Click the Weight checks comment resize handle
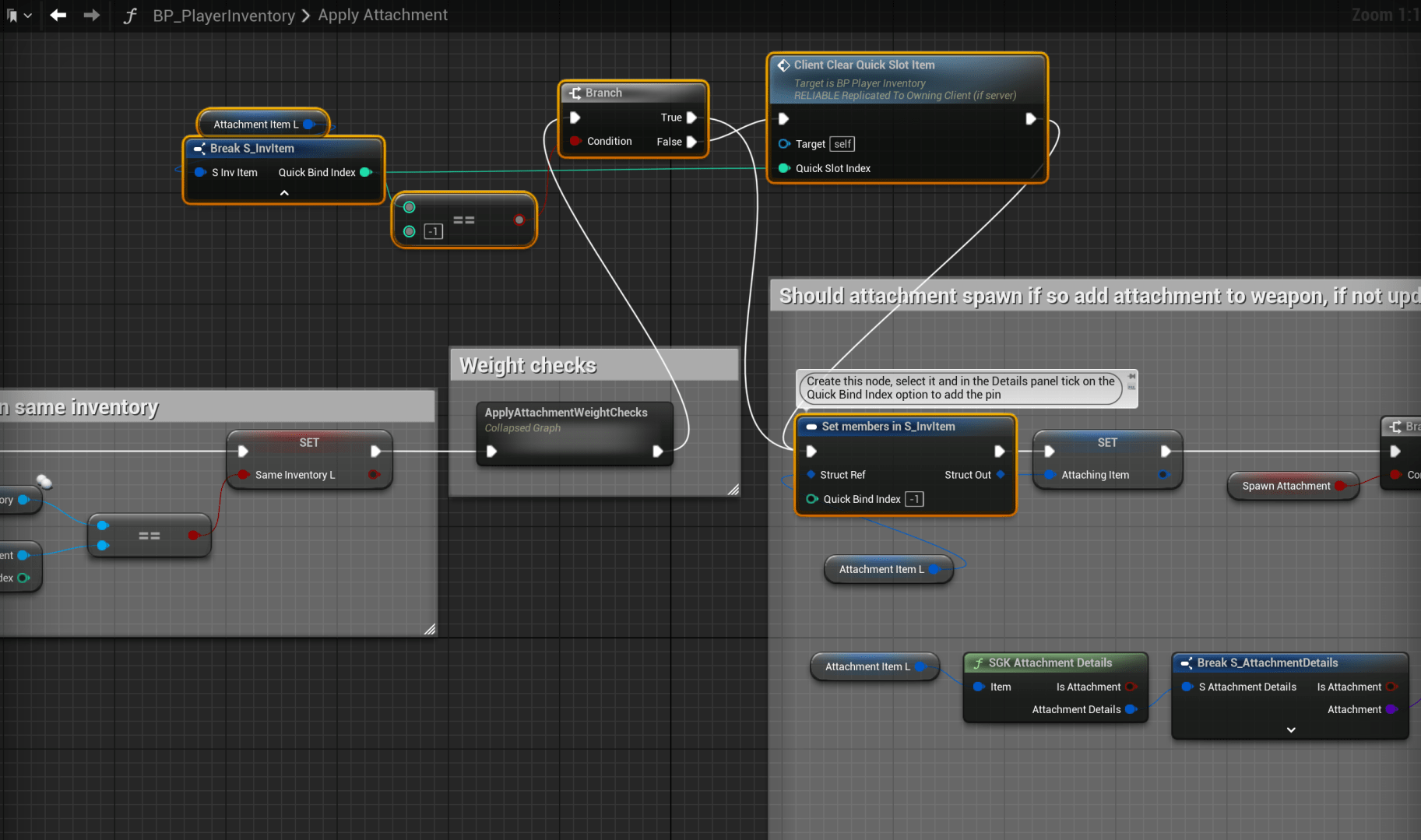The image size is (1421, 840). (x=733, y=490)
